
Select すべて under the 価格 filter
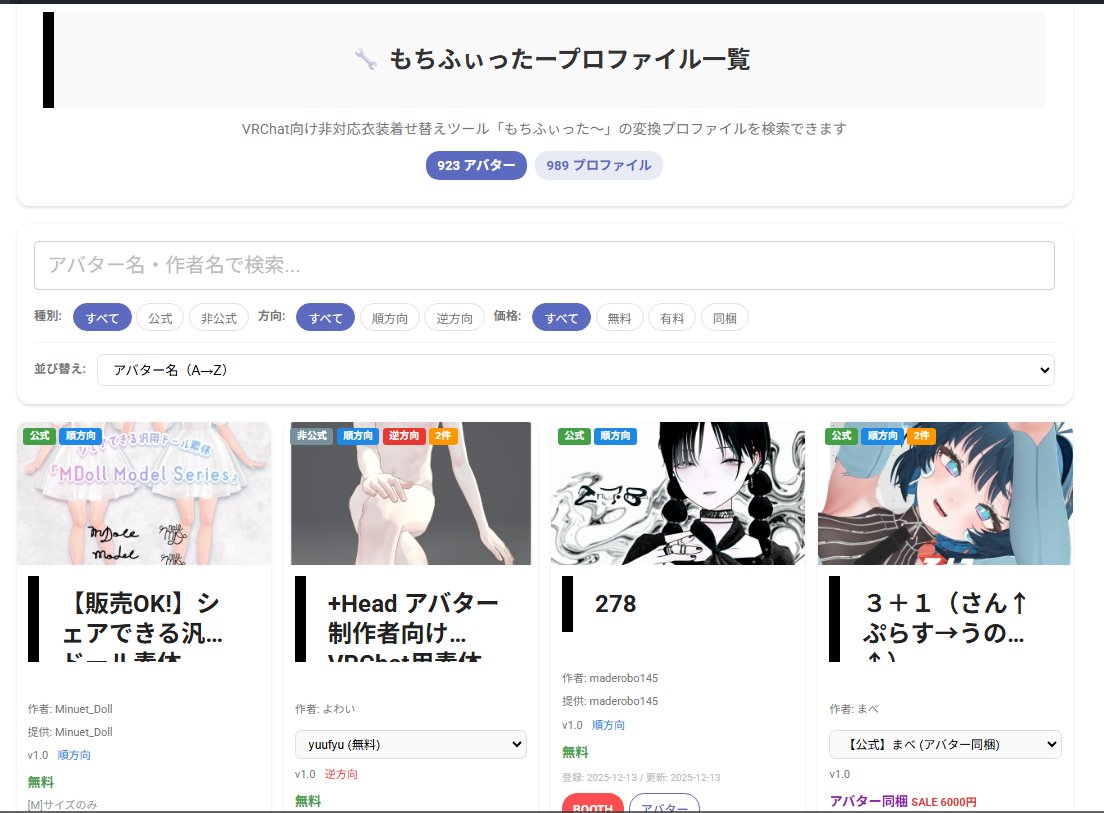point(561,317)
